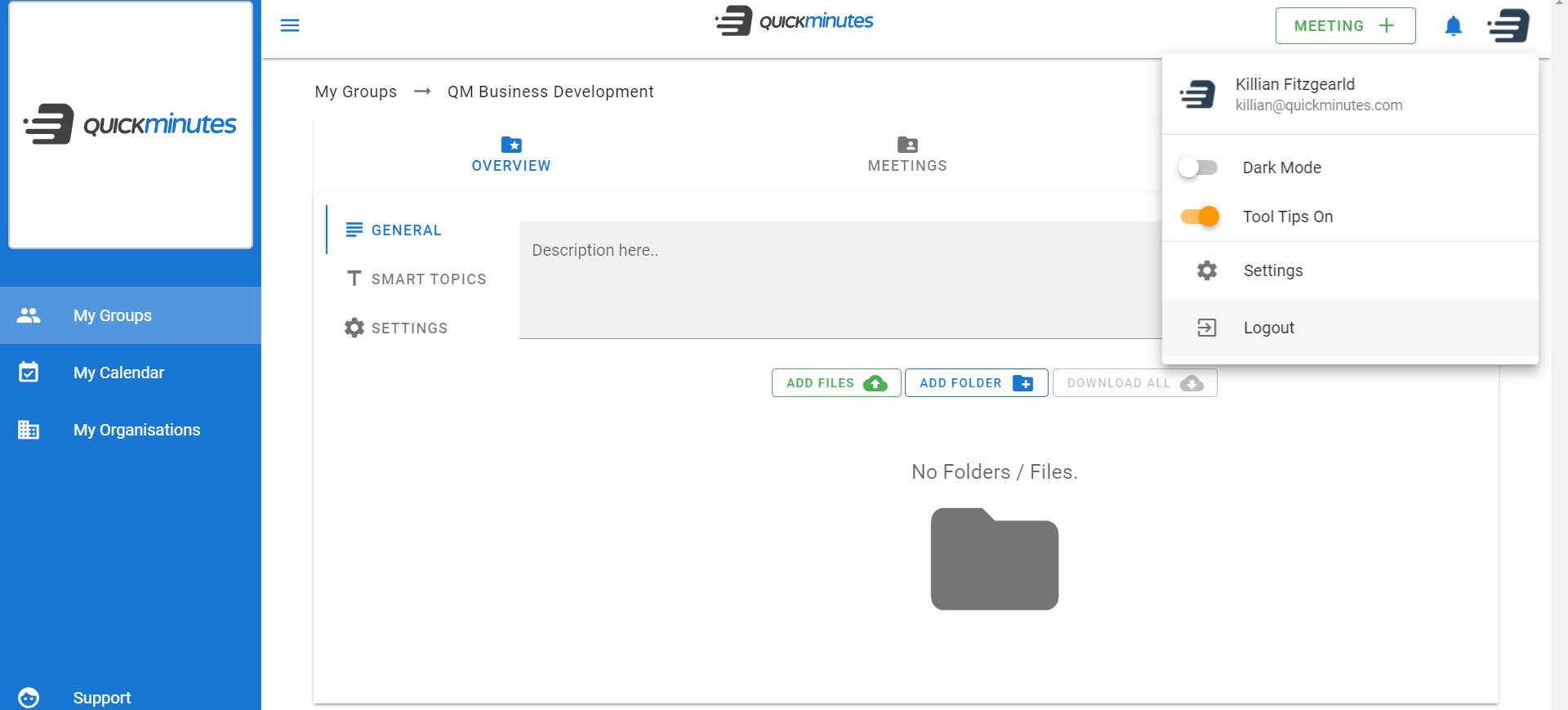
Task: Switch to the Meetings tab
Action: tap(907, 155)
